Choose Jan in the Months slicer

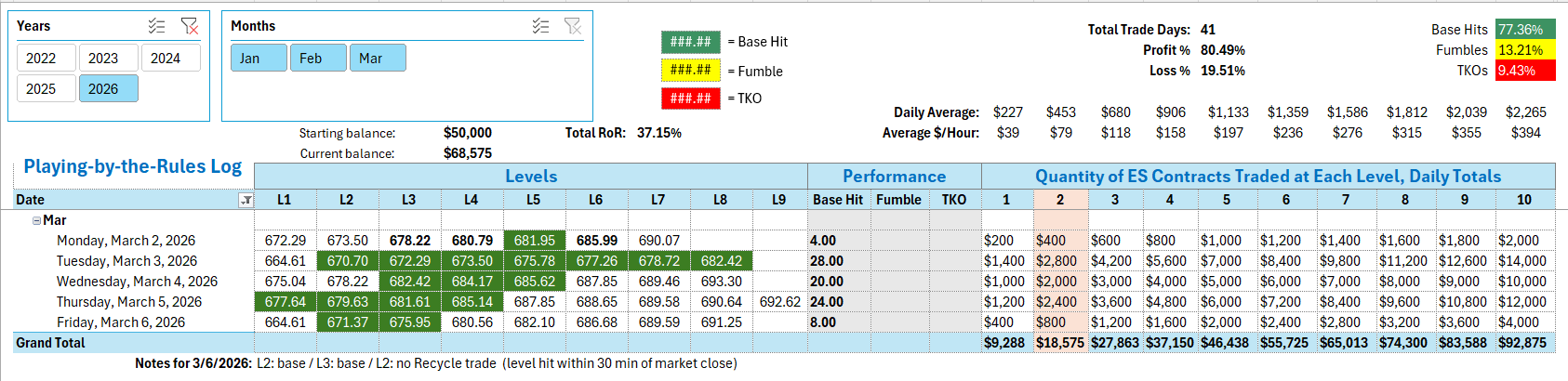click(x=259, y=58)
